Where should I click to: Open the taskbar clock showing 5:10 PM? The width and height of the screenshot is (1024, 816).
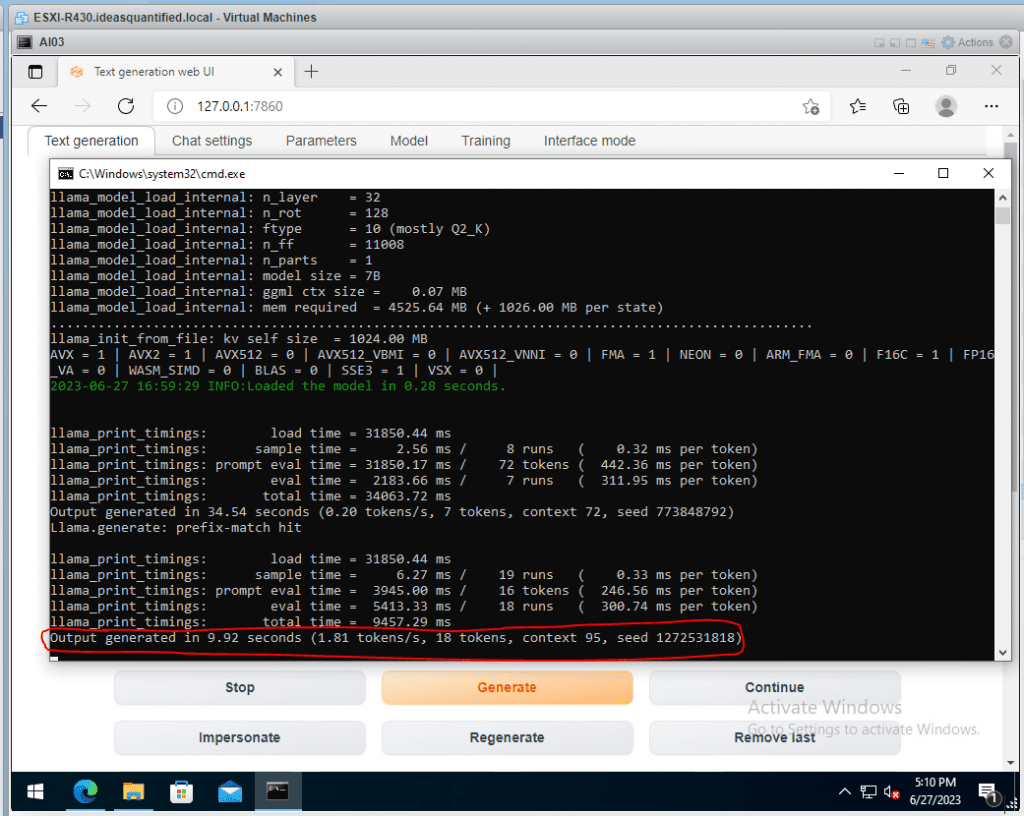tap(935, 791)
